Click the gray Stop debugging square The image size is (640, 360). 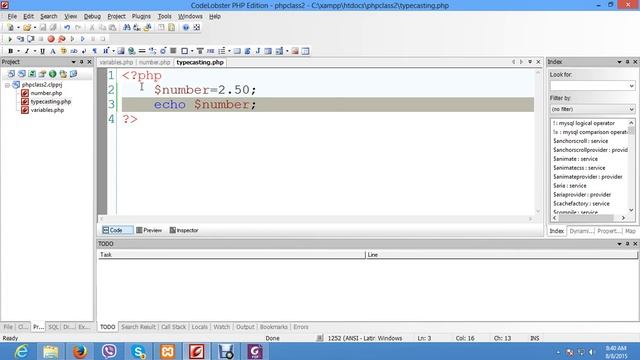coord(40,39)
